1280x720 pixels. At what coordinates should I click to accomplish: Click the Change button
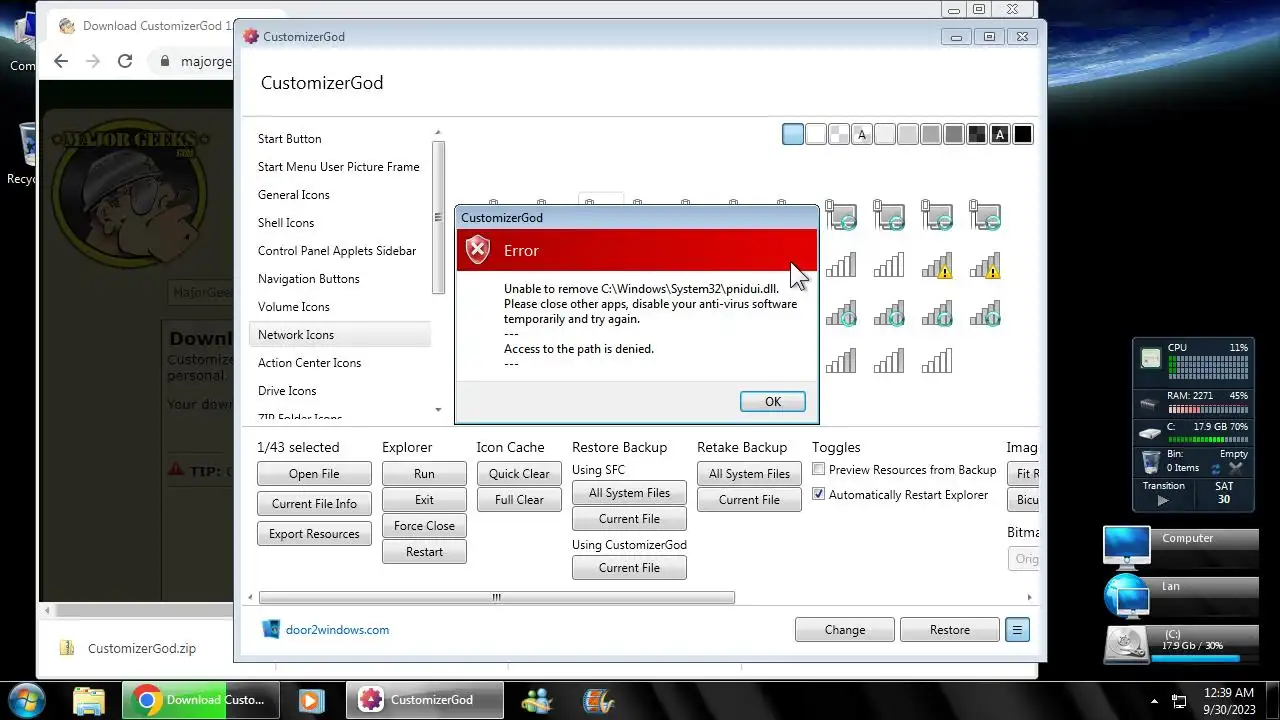[x=845, y=630]
